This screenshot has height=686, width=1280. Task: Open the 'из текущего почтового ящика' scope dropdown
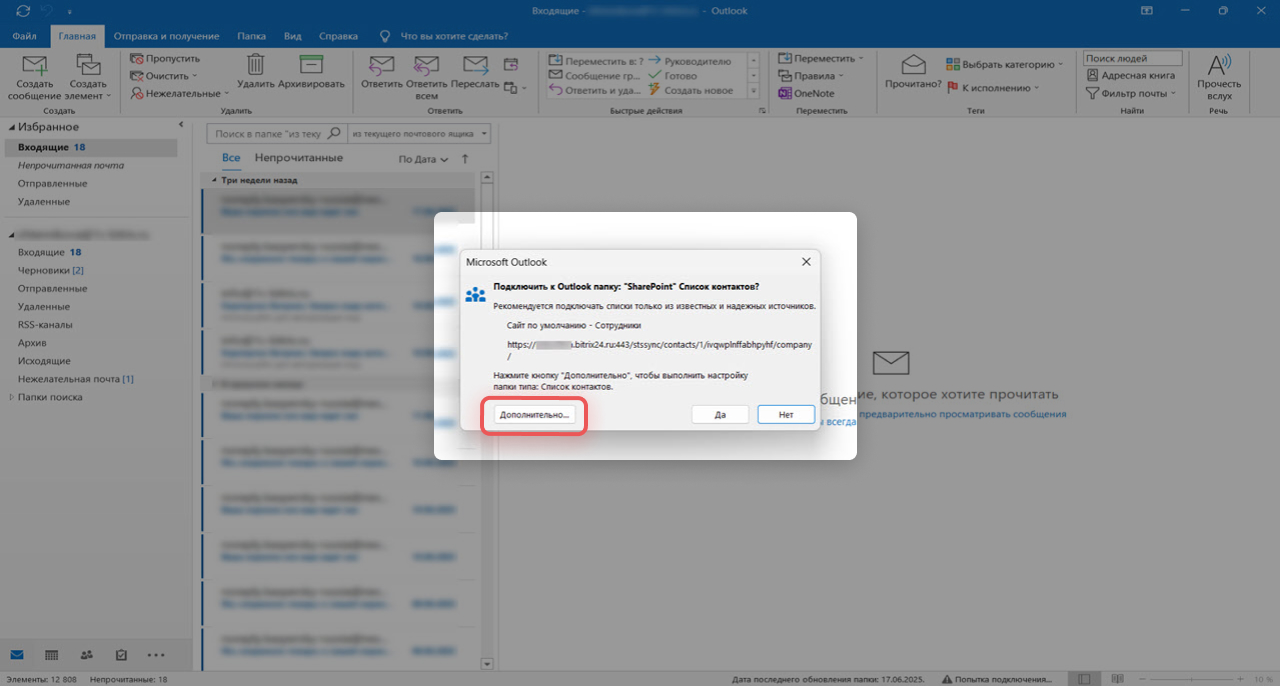pyautogui.click(x=419, y=133)
